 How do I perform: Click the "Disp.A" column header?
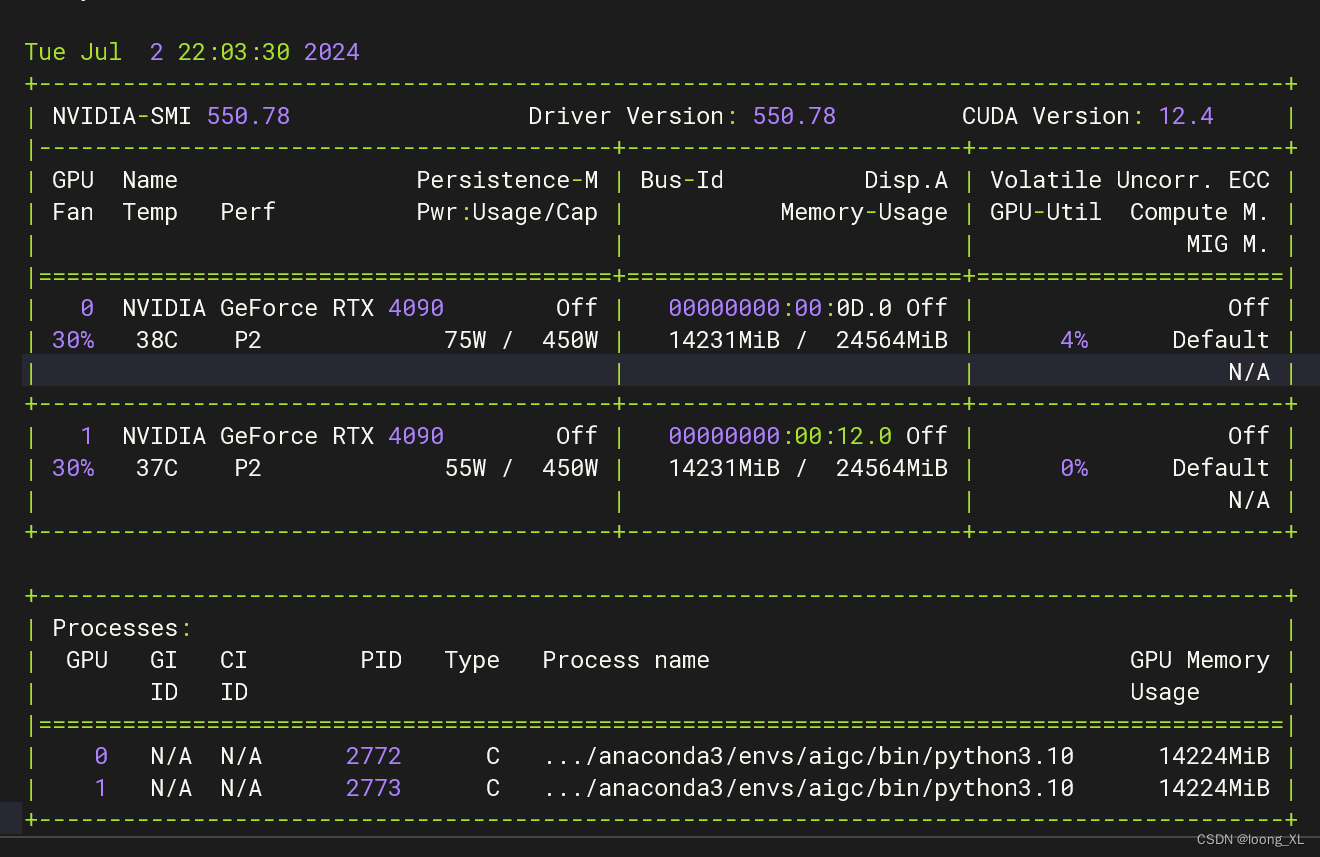[906, 180]
